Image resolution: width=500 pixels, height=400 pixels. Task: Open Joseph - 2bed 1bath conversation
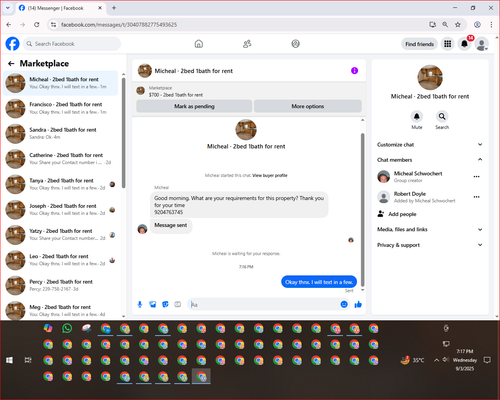click(x=61, y=210)
